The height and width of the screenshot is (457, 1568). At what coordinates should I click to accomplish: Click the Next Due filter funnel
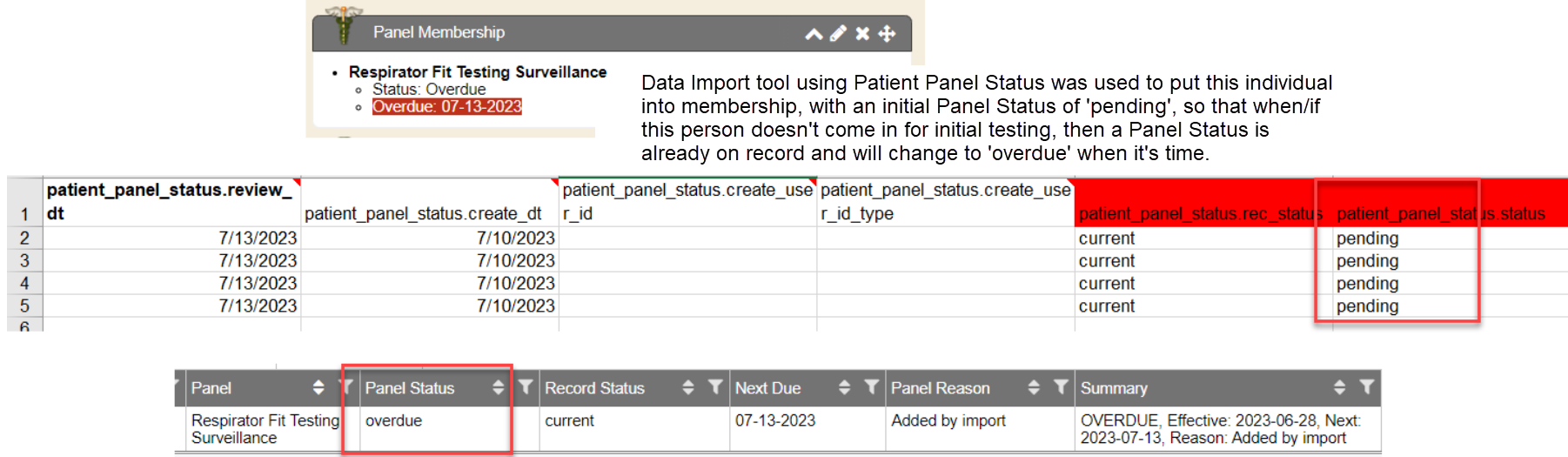[x=871, y=387]
